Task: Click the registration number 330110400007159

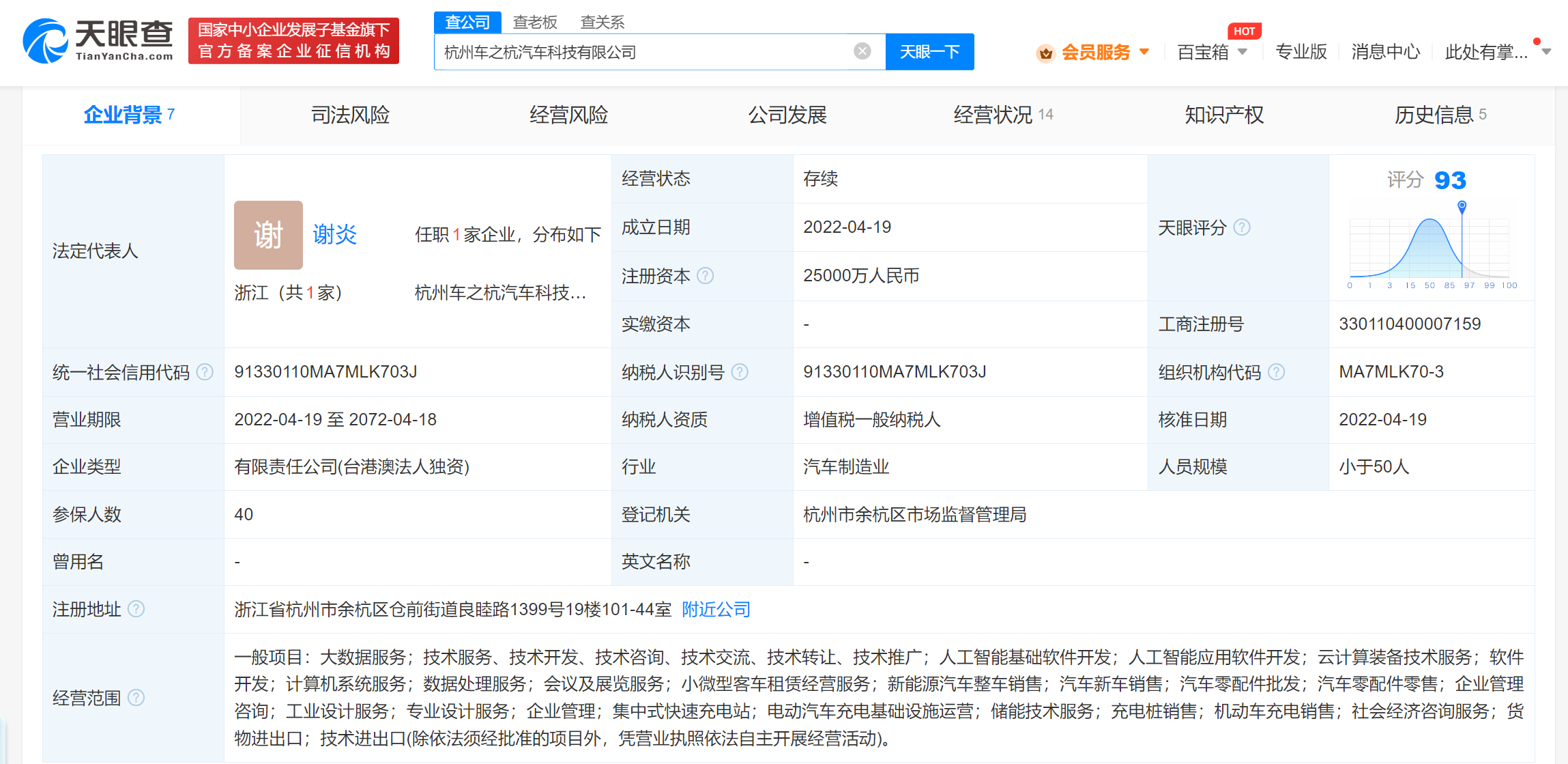Action: [1410, 324]
